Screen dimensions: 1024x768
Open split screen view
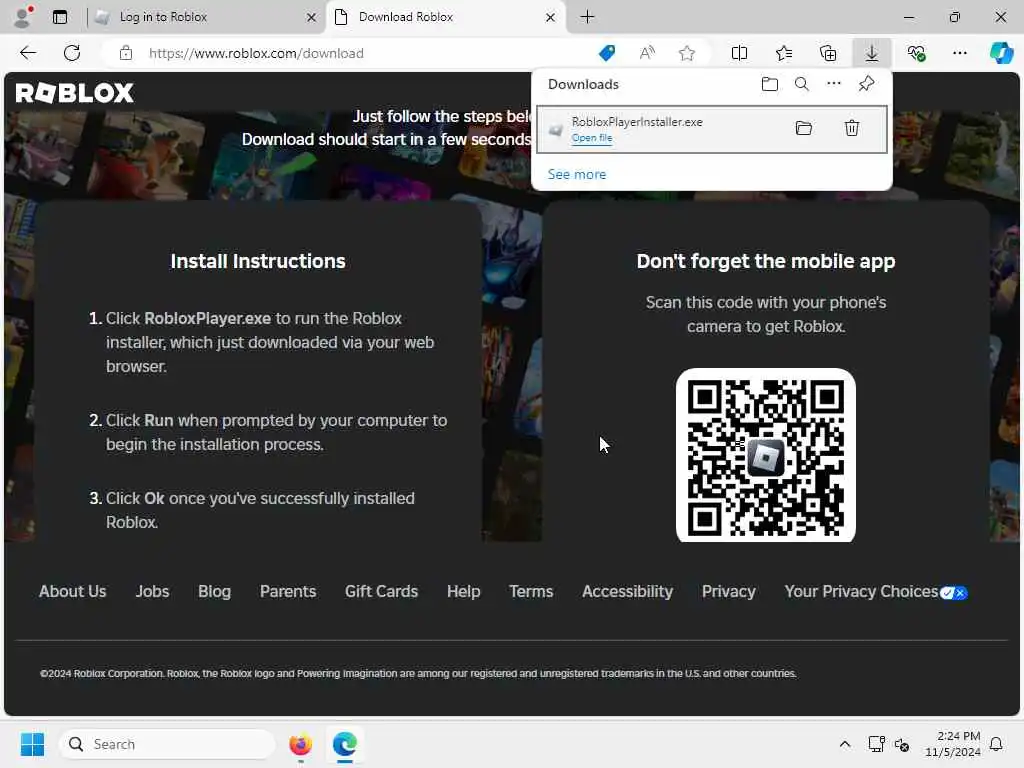point(739,53)
